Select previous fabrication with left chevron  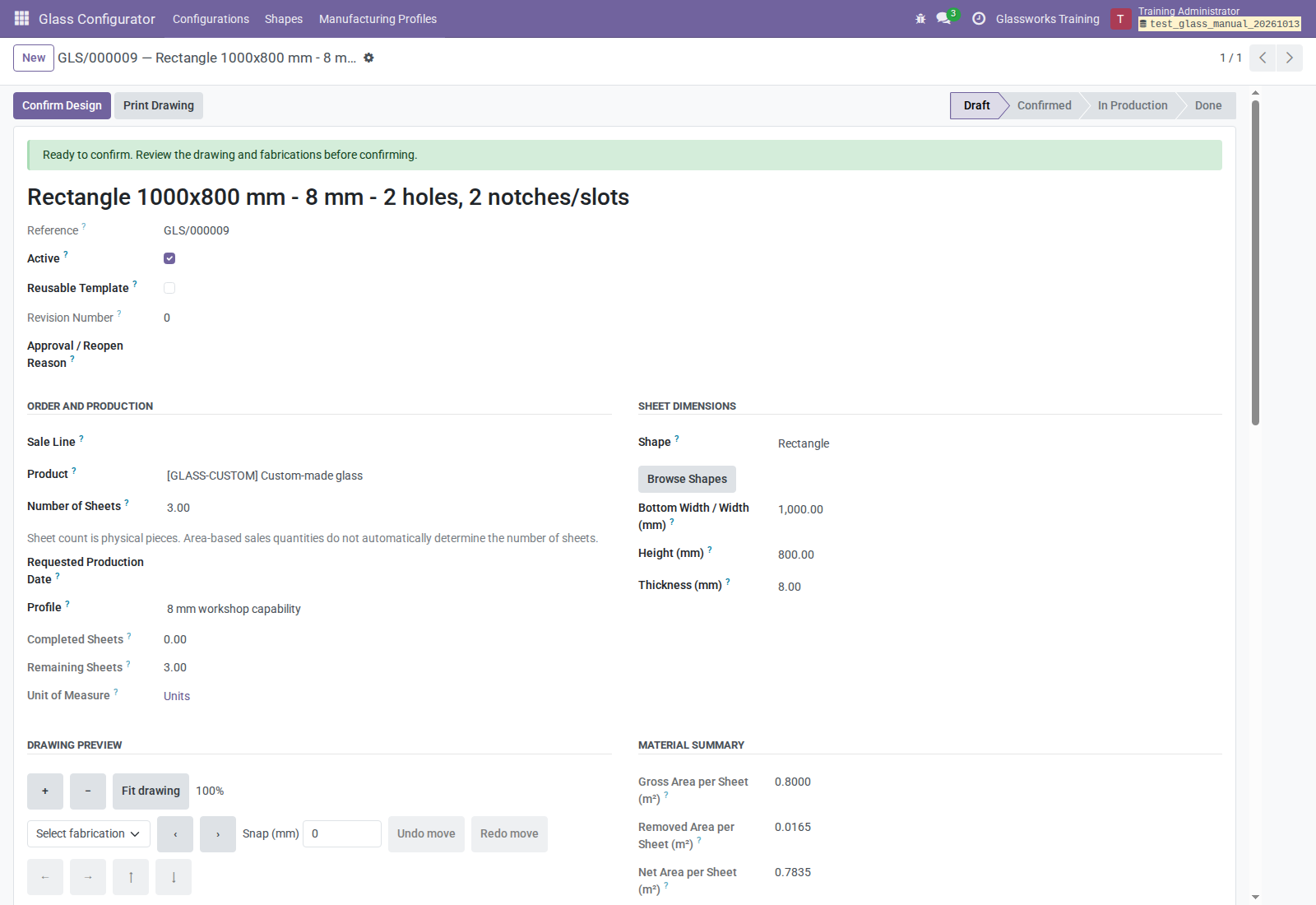point(175,834)
